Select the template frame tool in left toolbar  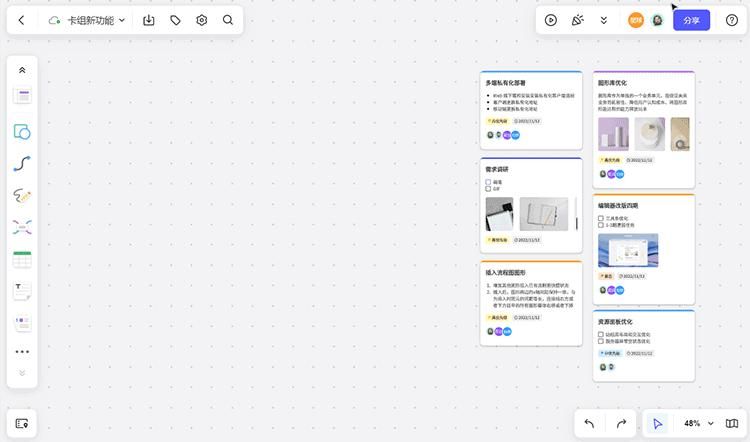pos(22,96)
